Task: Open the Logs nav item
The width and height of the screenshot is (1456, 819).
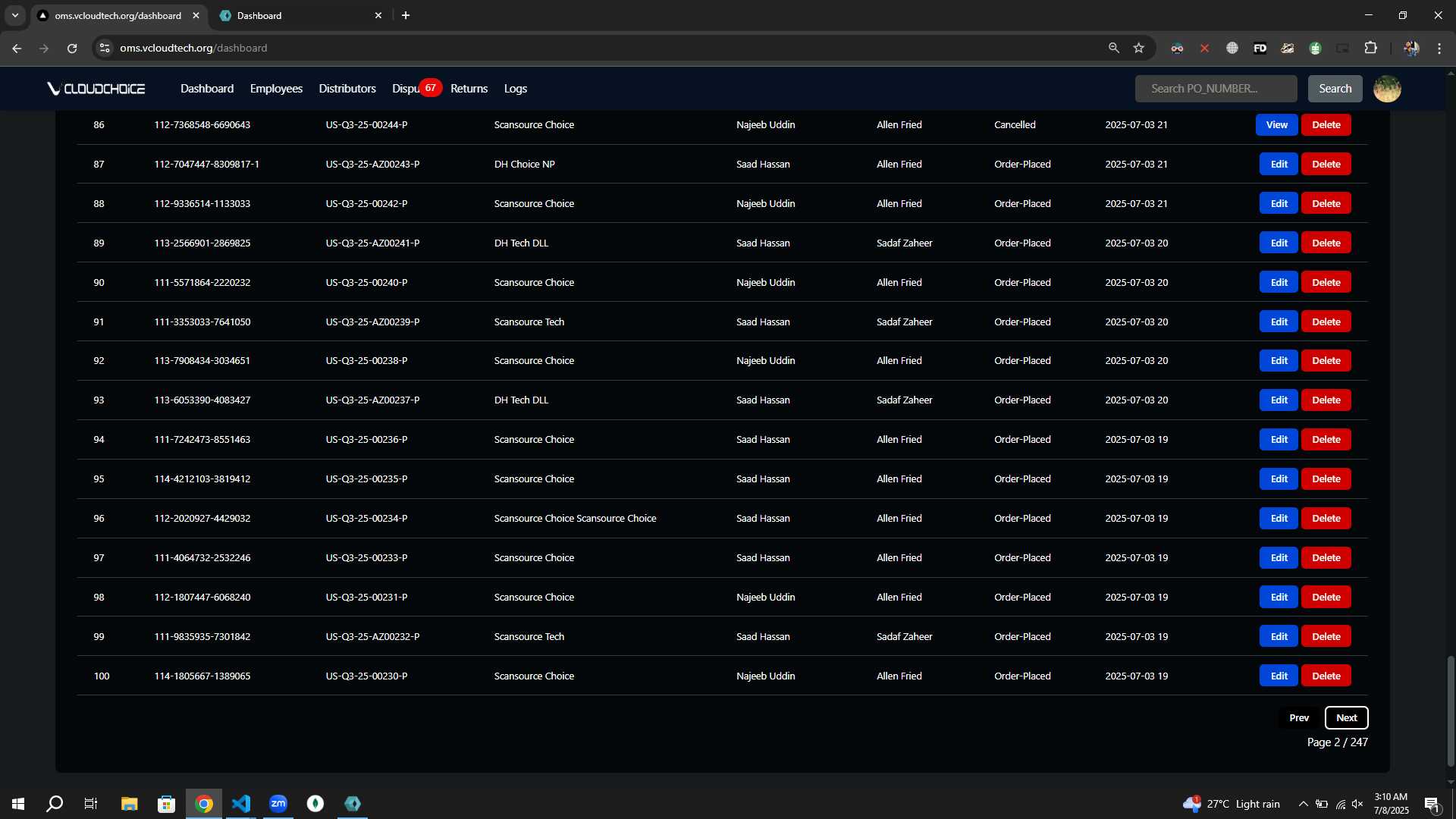Action: tap(516, 89)
